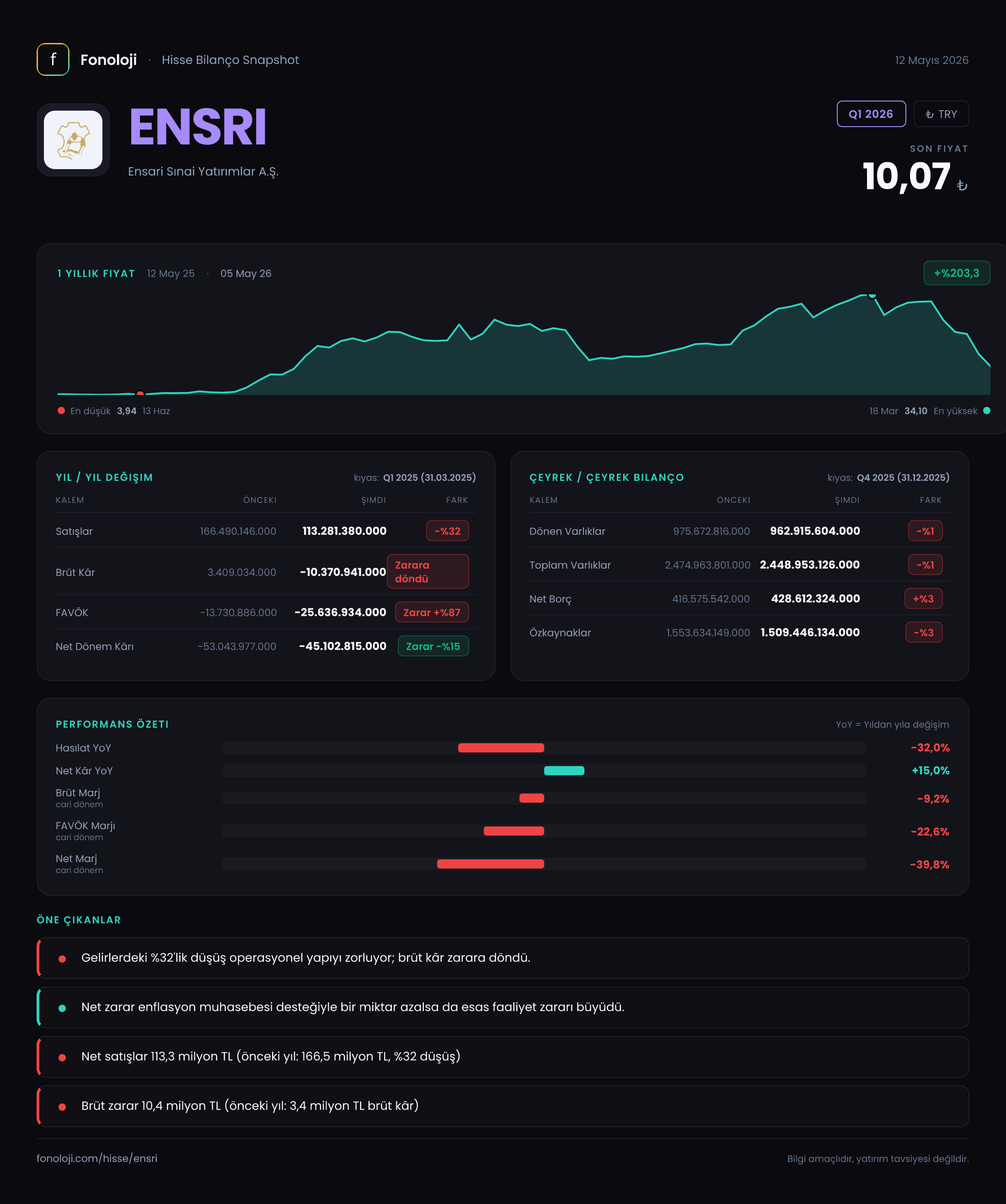Click the red dot beside En düşük
This screenshot has height=1204, width=1006.
[x=61, y=410]
